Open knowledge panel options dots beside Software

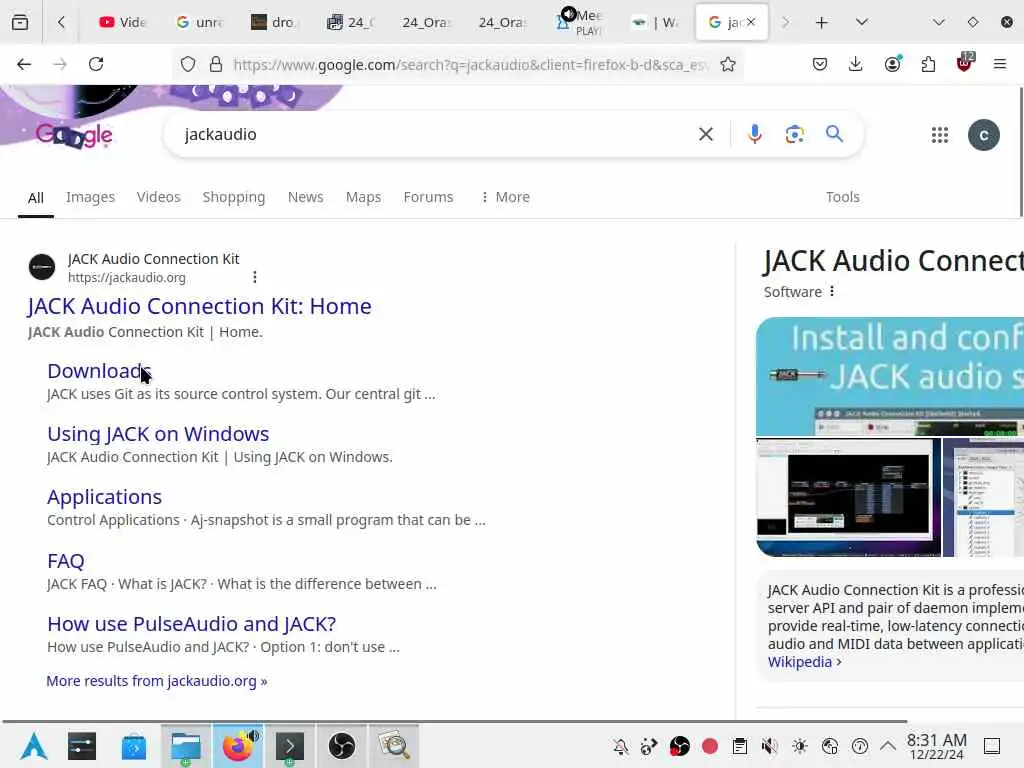(x=831, y=291)
